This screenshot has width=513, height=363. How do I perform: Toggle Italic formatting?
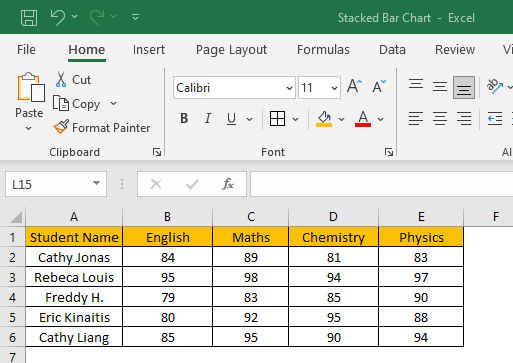208,118
